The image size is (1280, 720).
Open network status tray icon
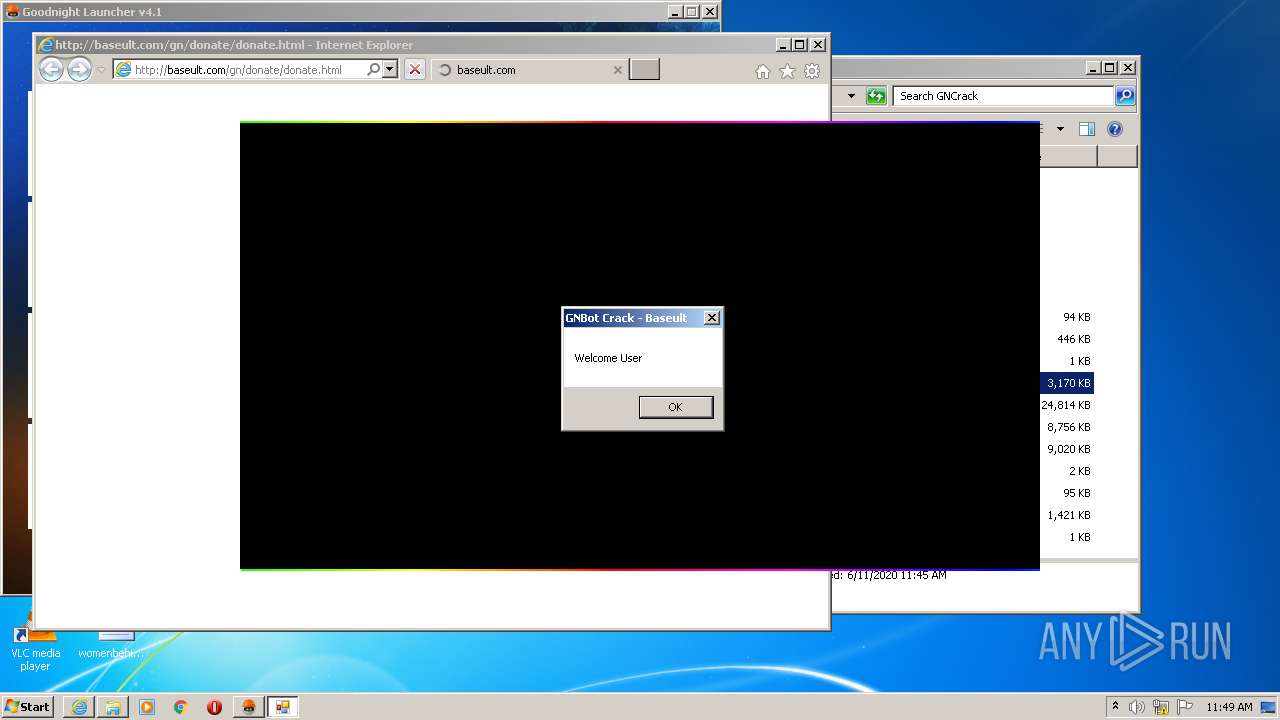point(1161,707)
